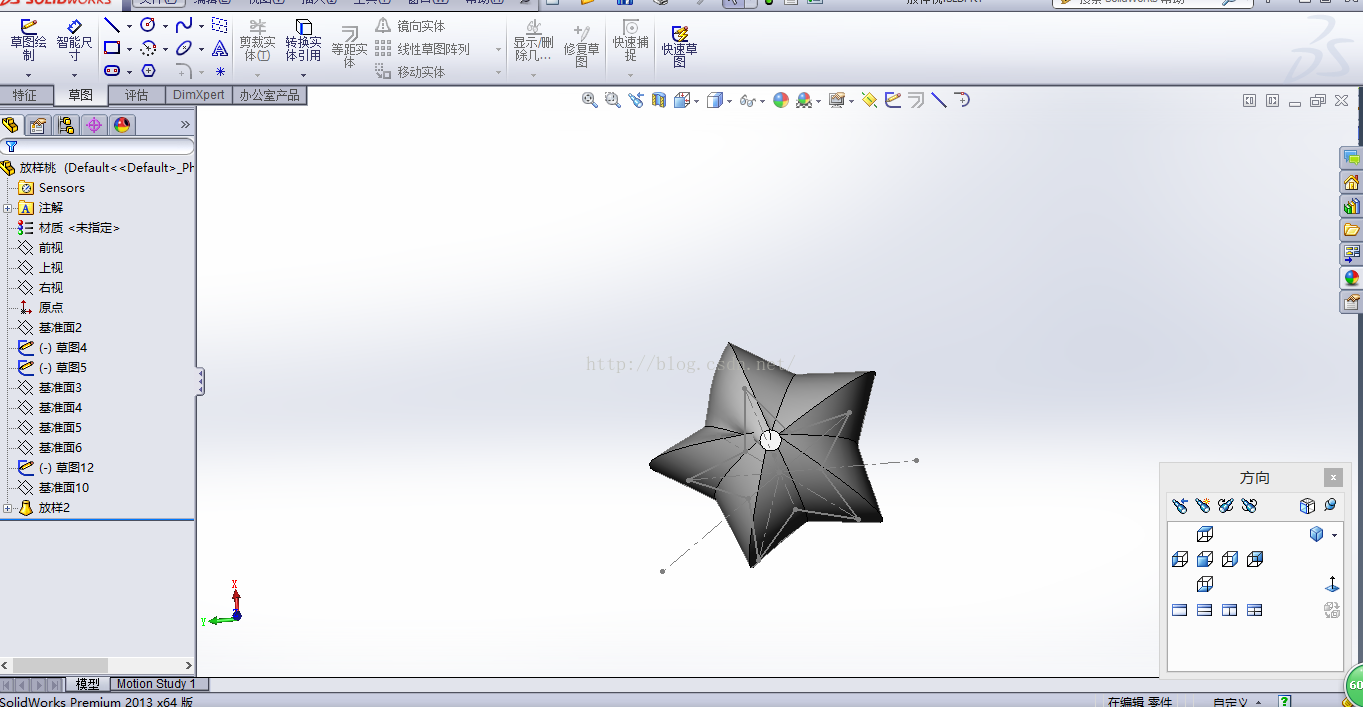Toggle View Selector cube in 方向 panel
1363x707 pixels.
pos(1307,506)
